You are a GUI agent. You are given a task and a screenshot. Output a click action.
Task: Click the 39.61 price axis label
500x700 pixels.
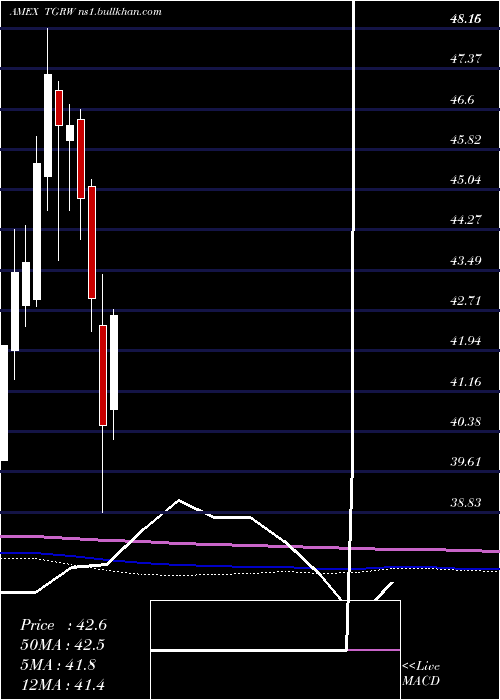(x=467, y=462)
